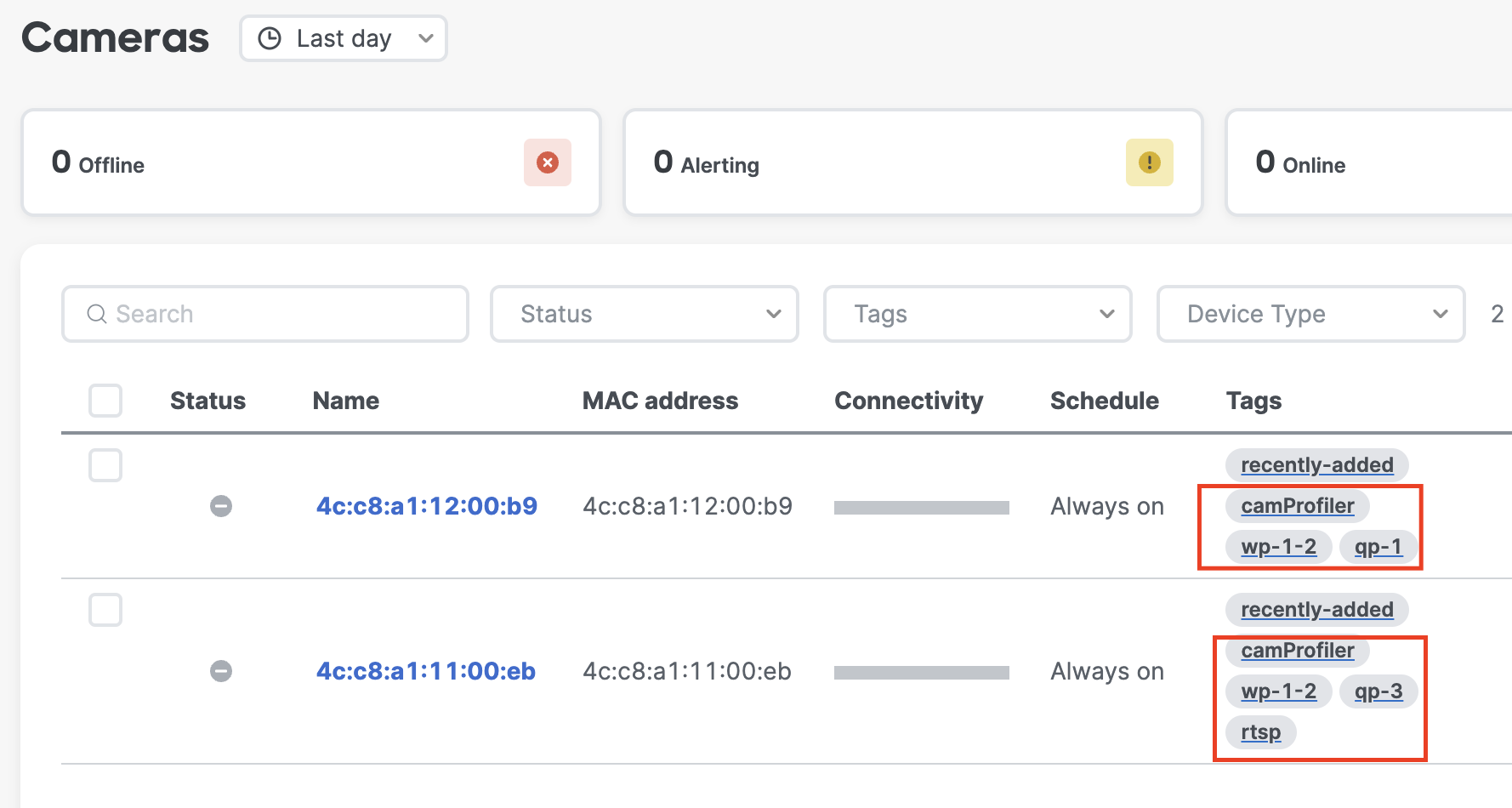Click the red Offline status icon

(x=548, y=162)
